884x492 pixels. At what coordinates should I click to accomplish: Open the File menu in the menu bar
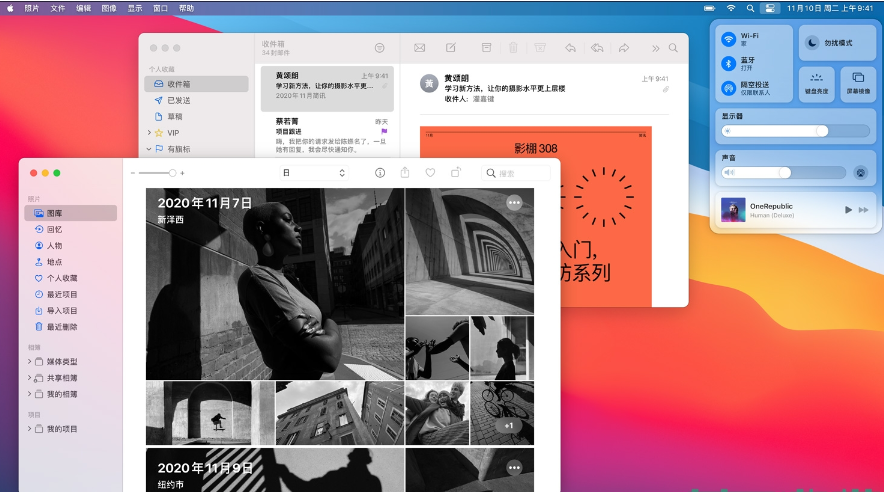pos(58,8)
